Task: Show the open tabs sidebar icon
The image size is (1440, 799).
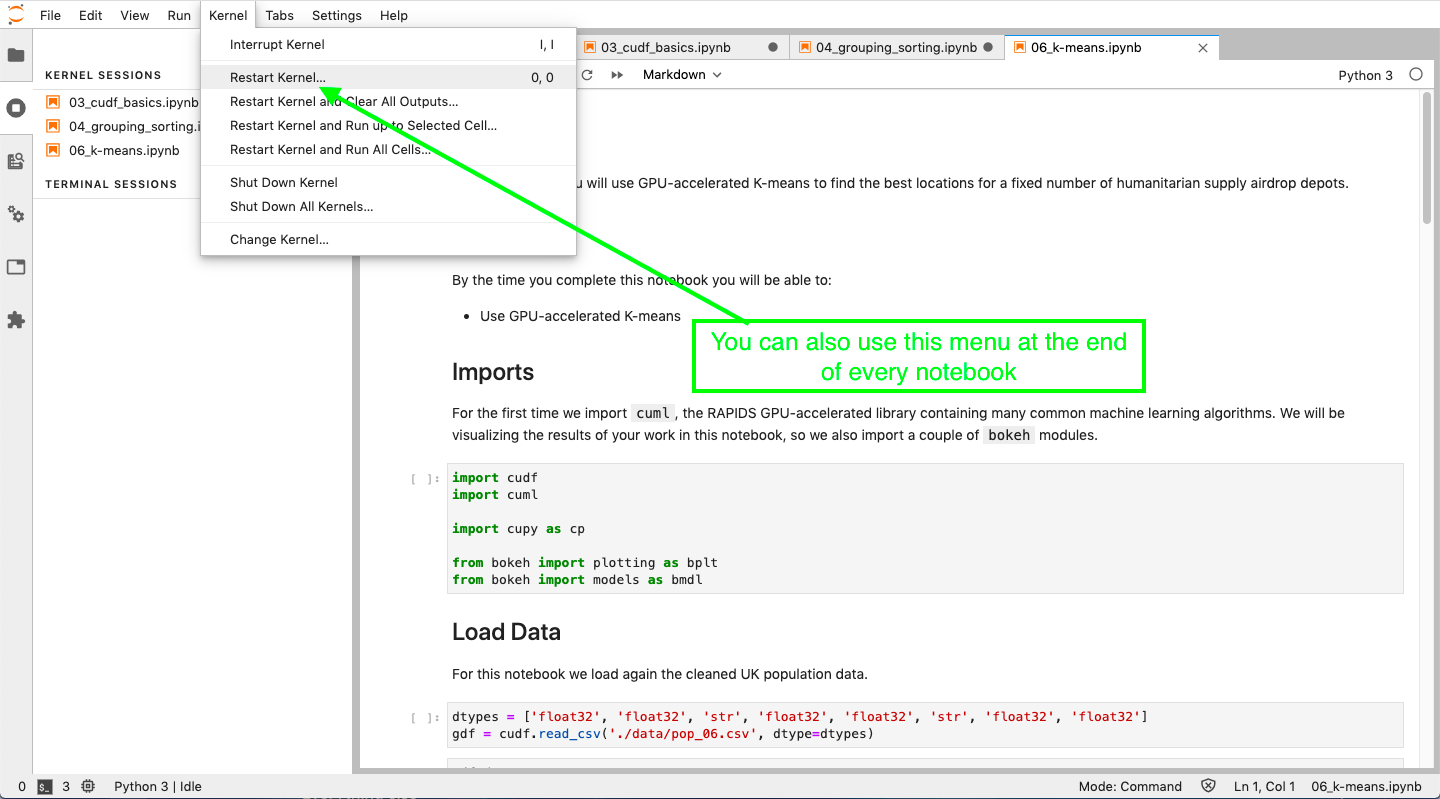Action: pyautogui.click(x=16, y=267)
